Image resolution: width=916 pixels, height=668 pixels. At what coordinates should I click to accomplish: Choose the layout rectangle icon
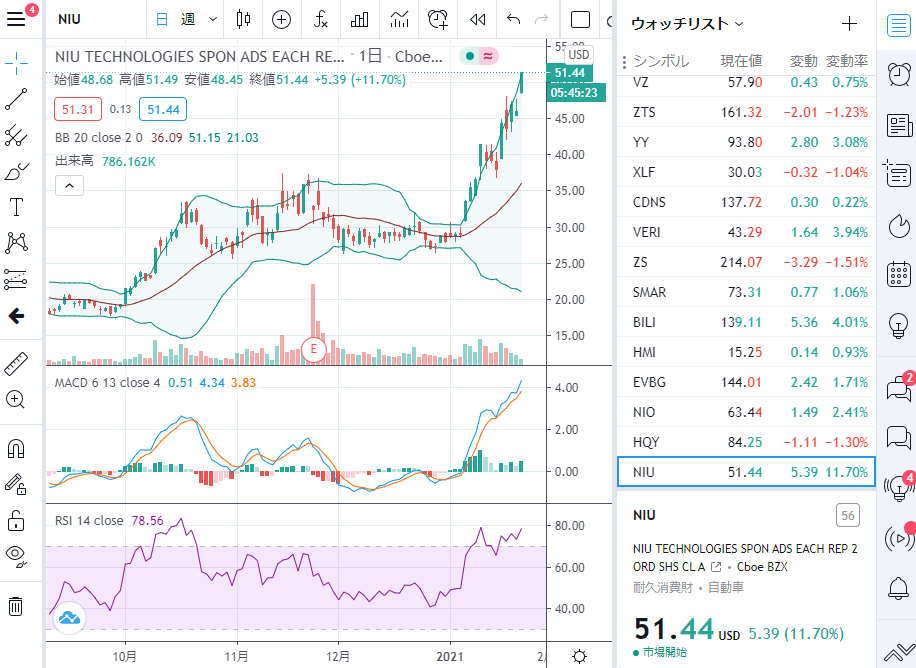click(580, 20)
